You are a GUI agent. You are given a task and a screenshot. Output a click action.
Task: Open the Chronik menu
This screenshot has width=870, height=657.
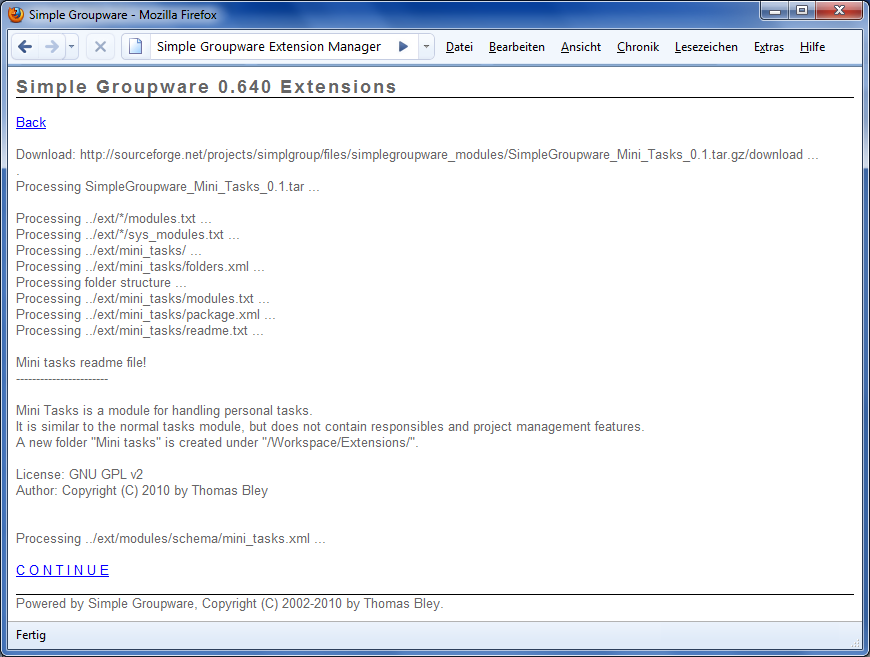pyautogui.click(x=638, y=47)
